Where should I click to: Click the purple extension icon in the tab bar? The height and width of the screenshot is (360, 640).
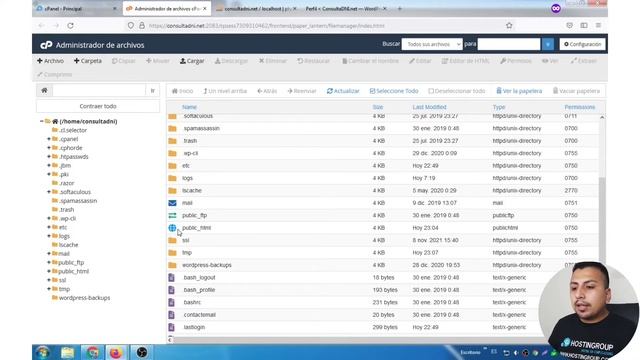point(556,9)
